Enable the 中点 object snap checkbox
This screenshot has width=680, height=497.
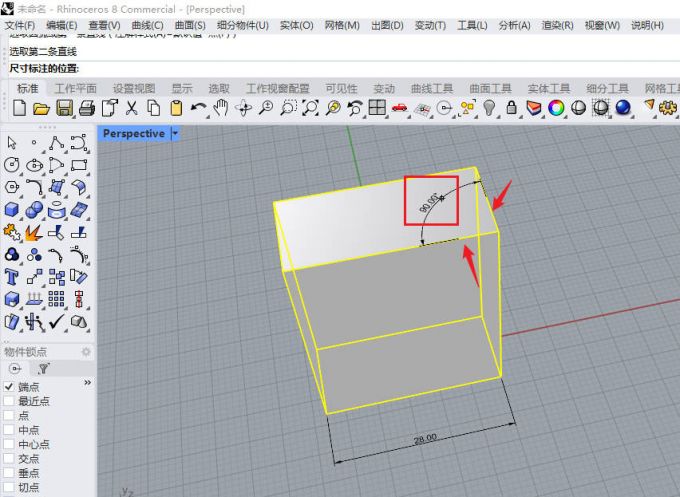(x=9, y=429)
